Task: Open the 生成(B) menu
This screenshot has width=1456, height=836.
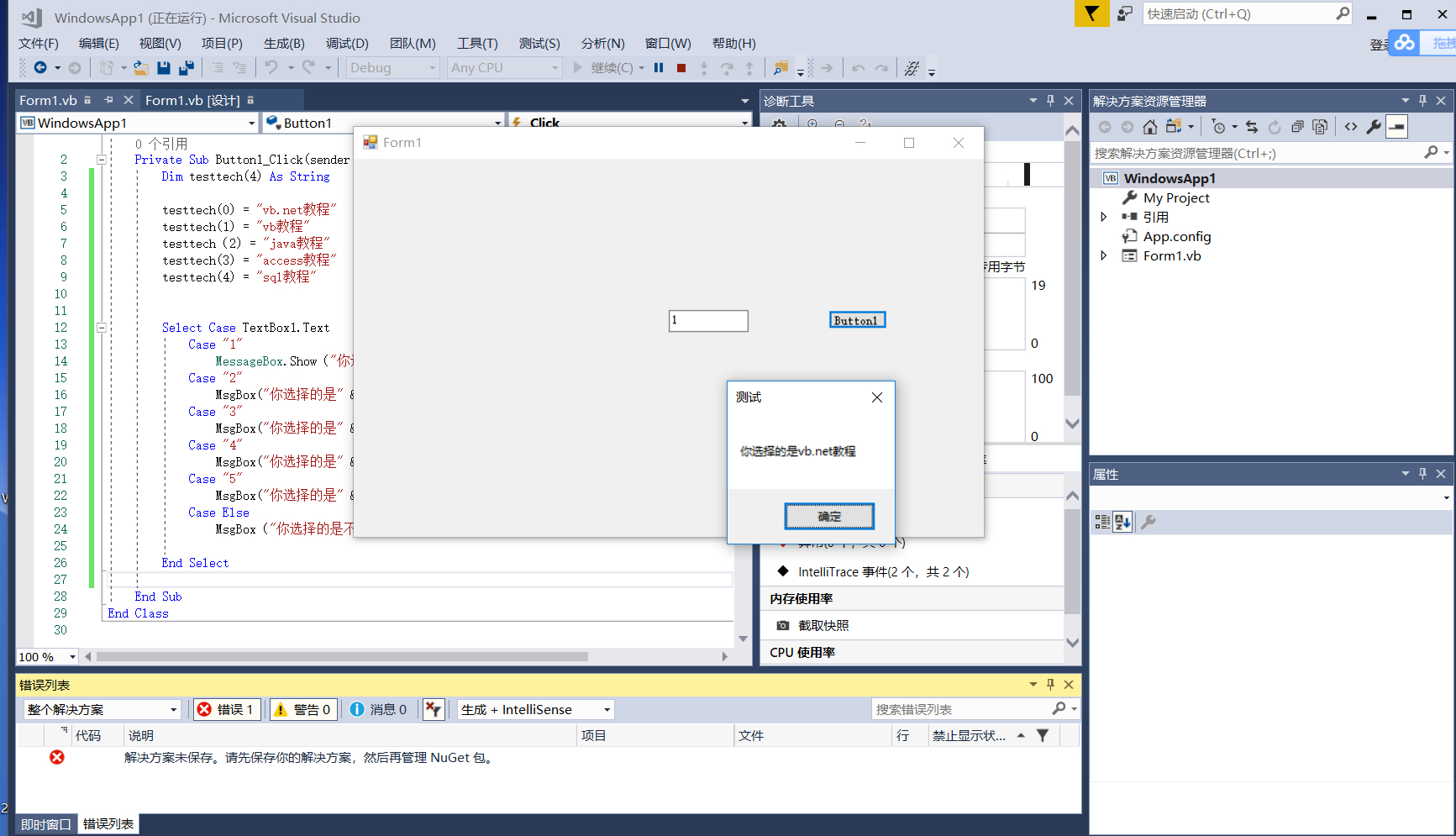Action: (284, 43)
